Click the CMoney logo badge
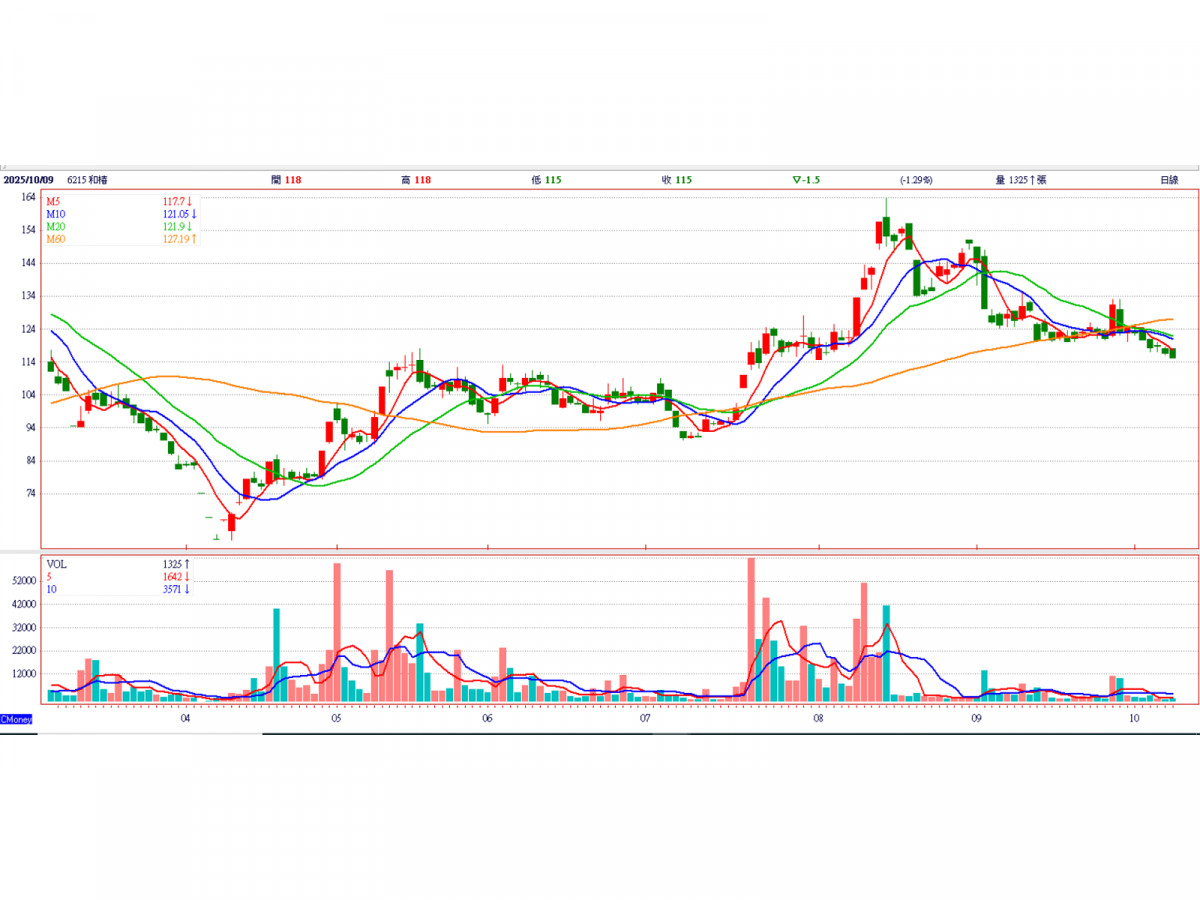1200x900 pixels. (17, 719)
